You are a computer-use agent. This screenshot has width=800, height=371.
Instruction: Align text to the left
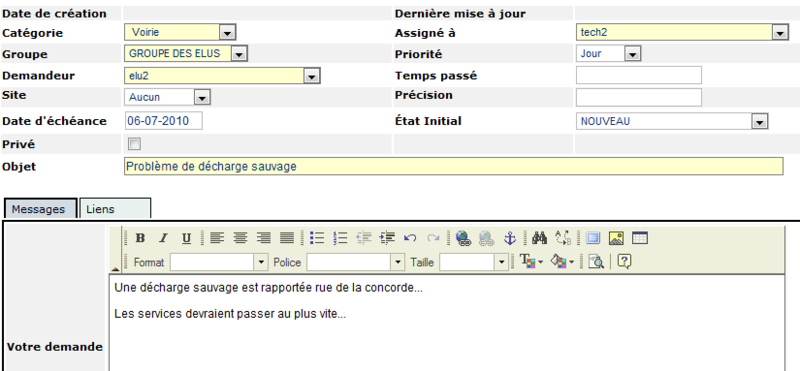[217, 238]
